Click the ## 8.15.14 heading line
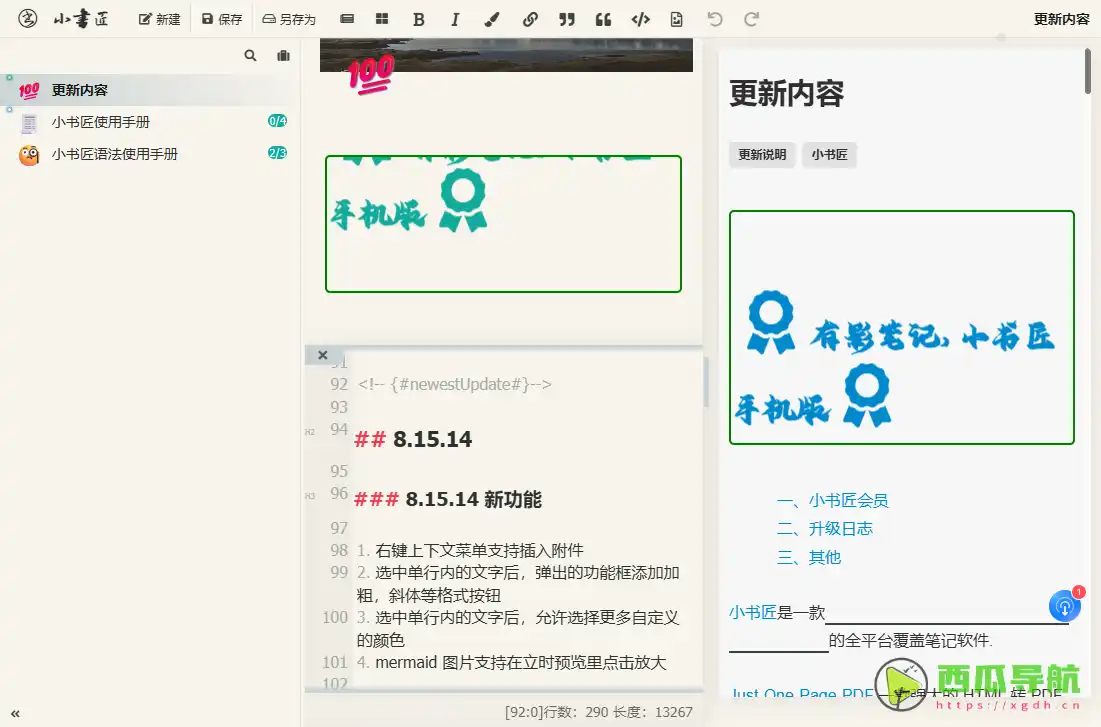The image size is (1101, 727). tap(414, 439)
